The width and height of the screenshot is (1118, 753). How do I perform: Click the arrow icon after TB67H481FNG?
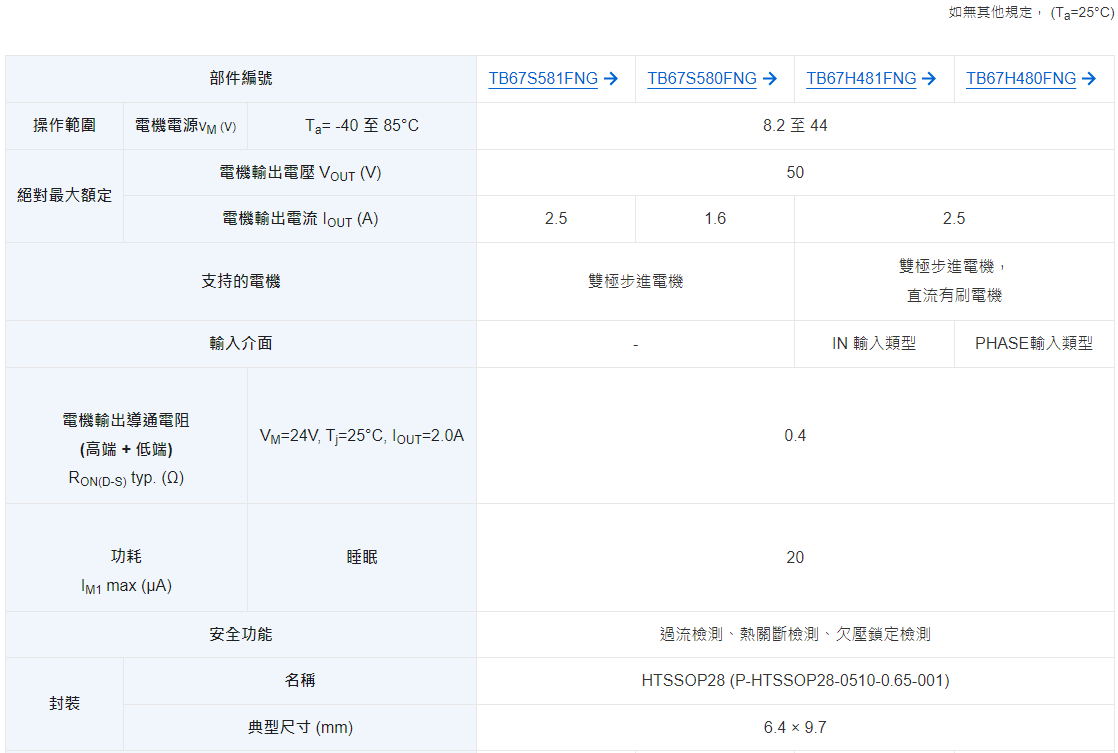pyautogui.click(x=929, y=79)
